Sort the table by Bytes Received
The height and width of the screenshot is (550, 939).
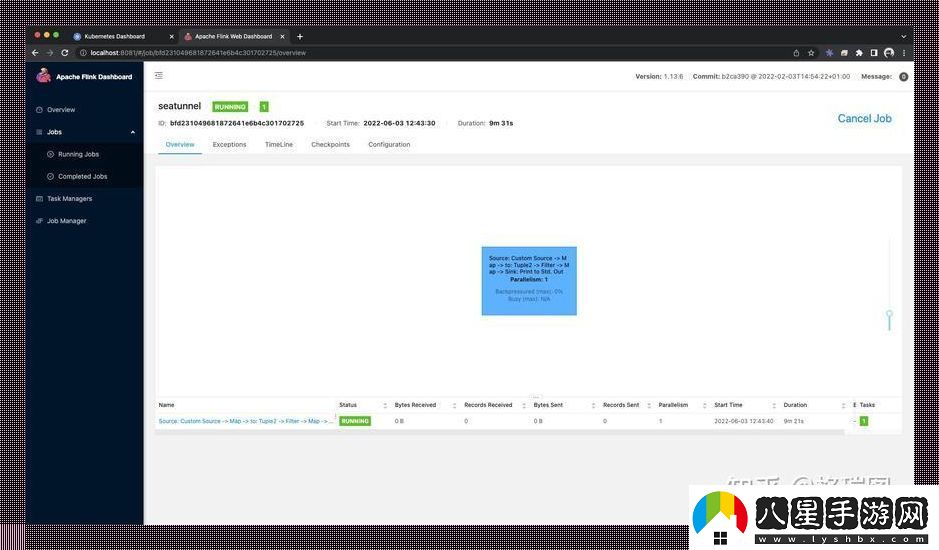click(x=454, y=406)
